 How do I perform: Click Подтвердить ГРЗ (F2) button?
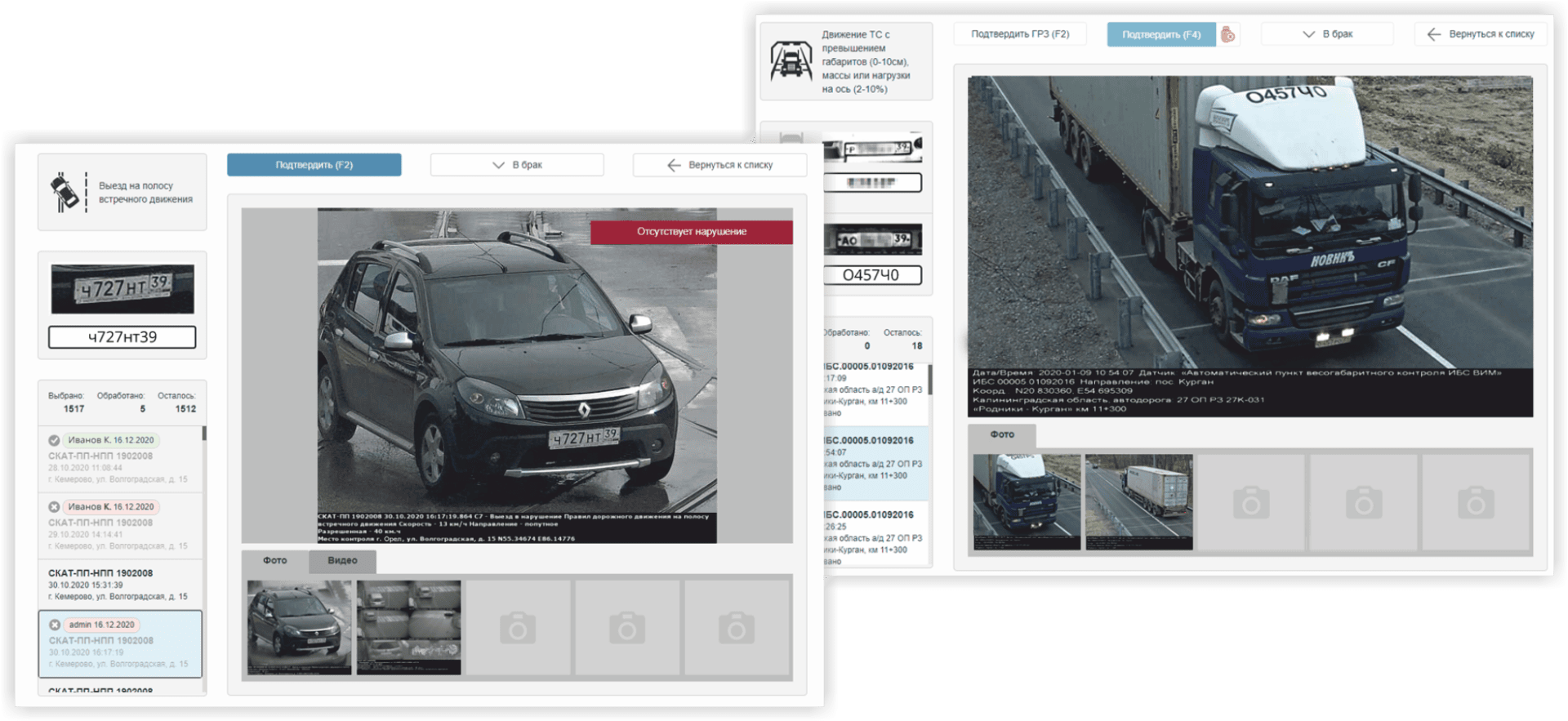pos(1020,34)
